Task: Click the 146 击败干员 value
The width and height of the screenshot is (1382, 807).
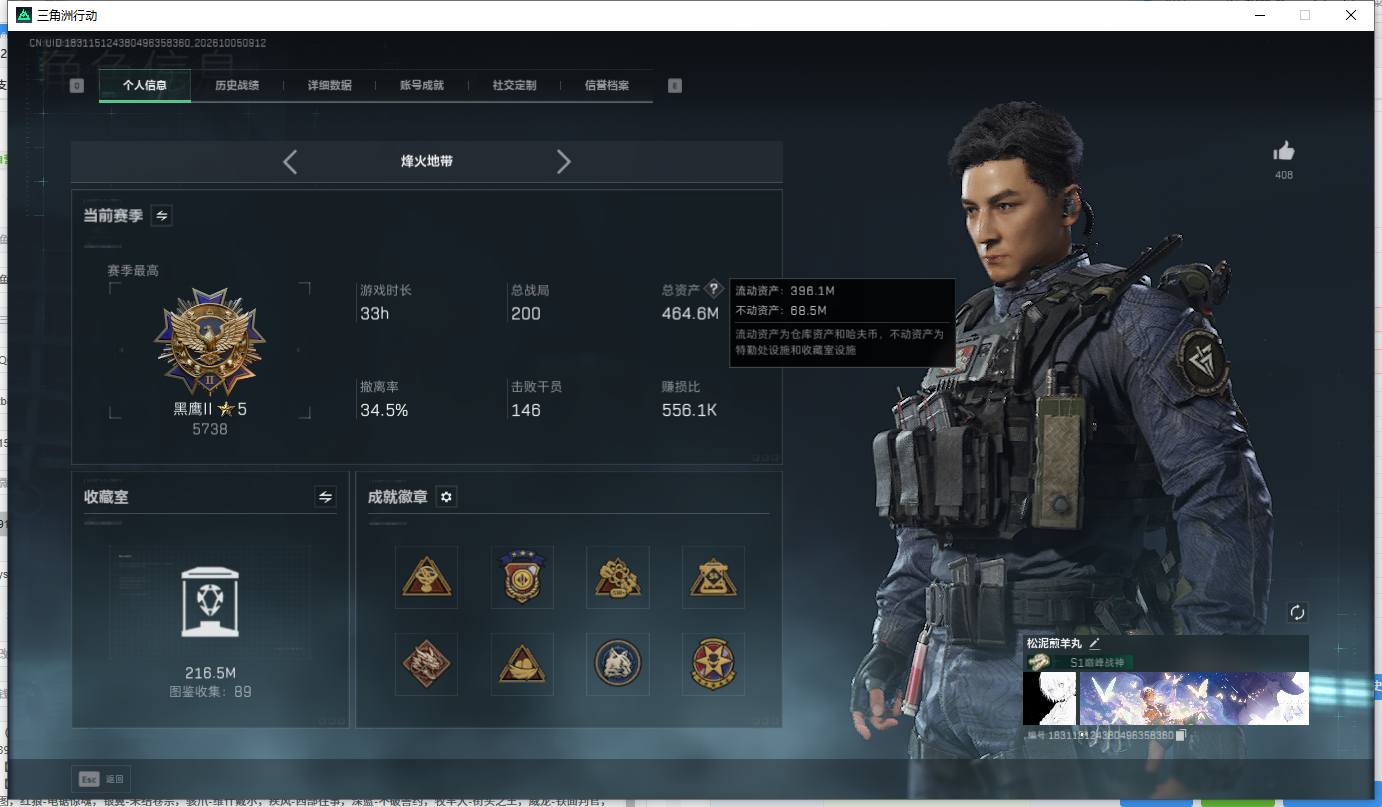Action: [526, 410]
